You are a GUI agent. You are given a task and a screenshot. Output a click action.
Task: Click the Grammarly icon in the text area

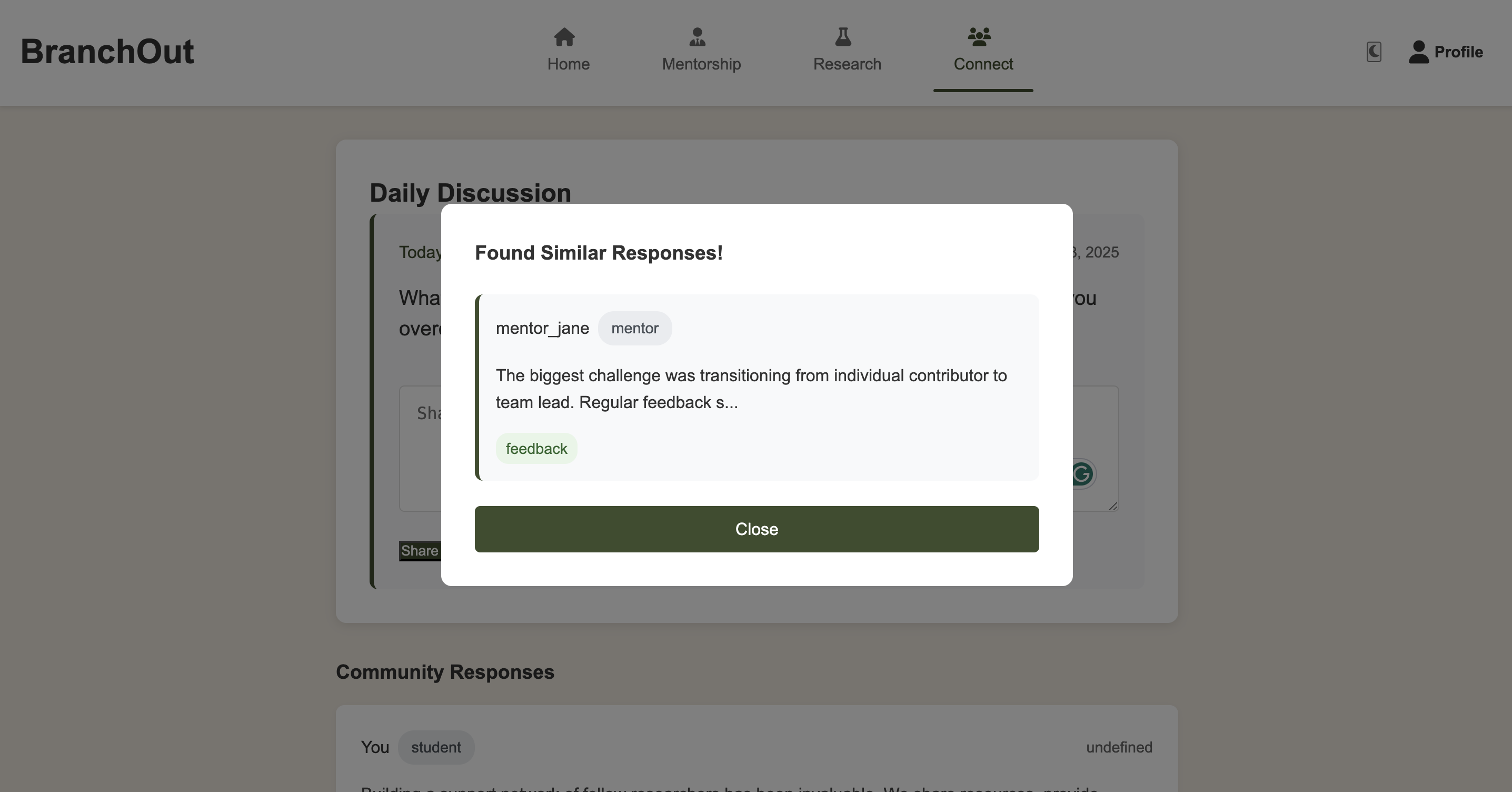coord(1083,474)
